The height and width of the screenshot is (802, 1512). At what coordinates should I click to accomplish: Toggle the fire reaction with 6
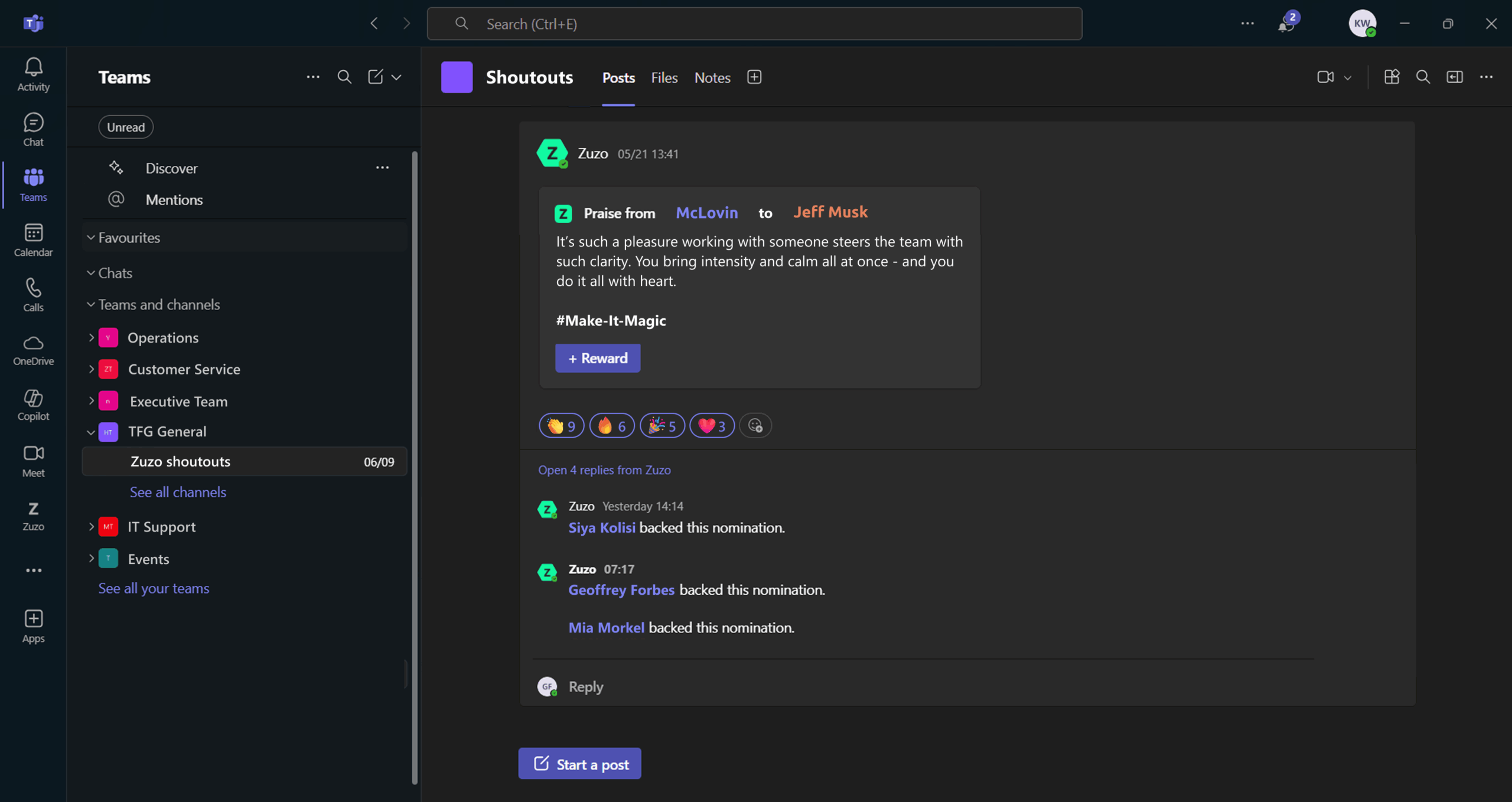pos(612,425)
